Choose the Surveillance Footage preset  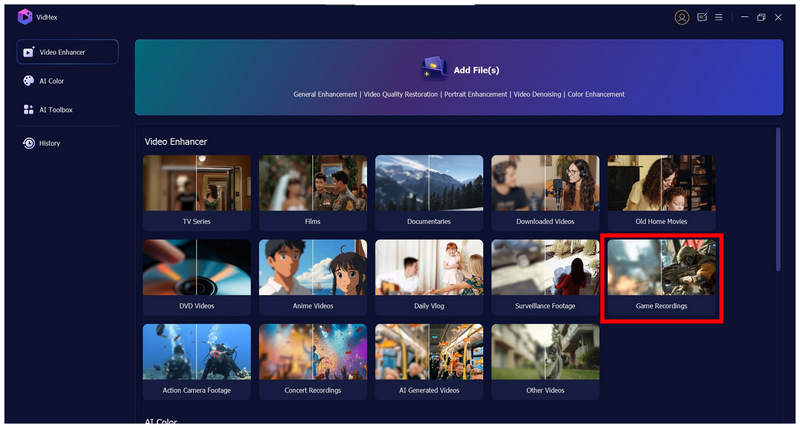pos(545,275)
